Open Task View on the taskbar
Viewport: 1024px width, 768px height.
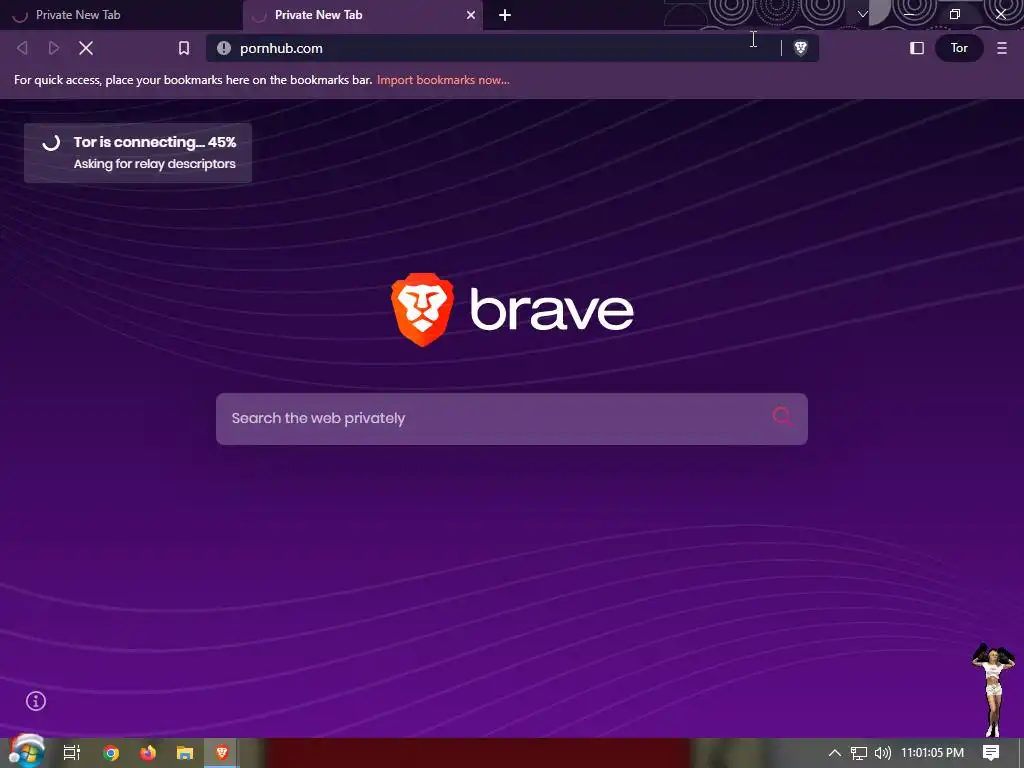[72, 752]
